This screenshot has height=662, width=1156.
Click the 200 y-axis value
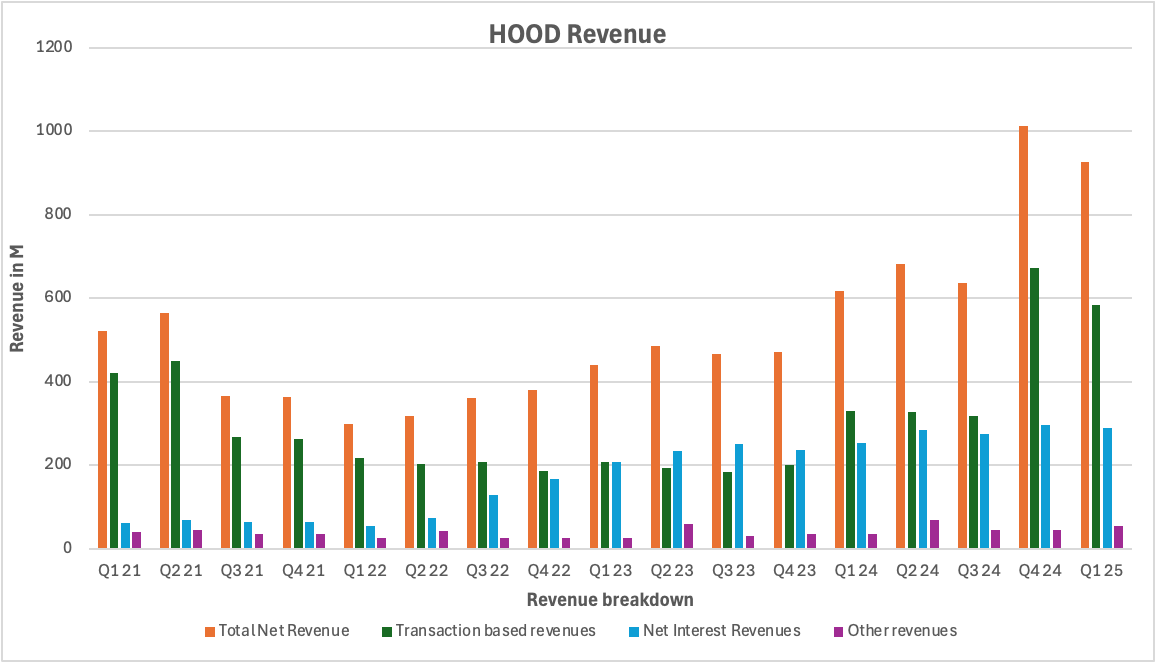click(59, 464)
